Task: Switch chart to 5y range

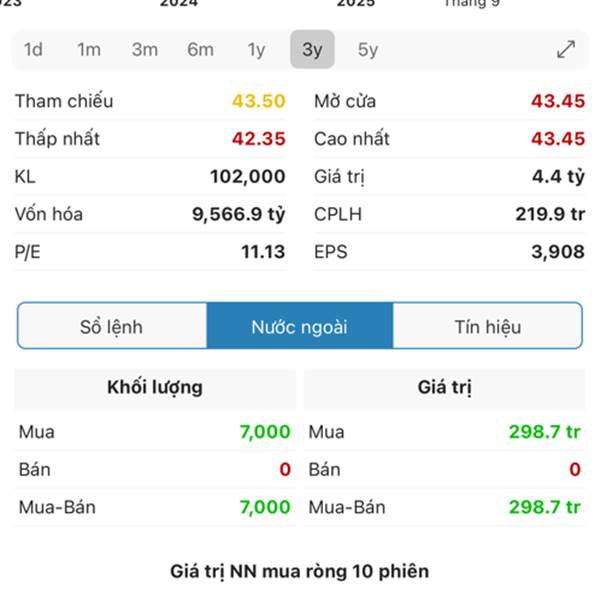Action: pos(368,49)
